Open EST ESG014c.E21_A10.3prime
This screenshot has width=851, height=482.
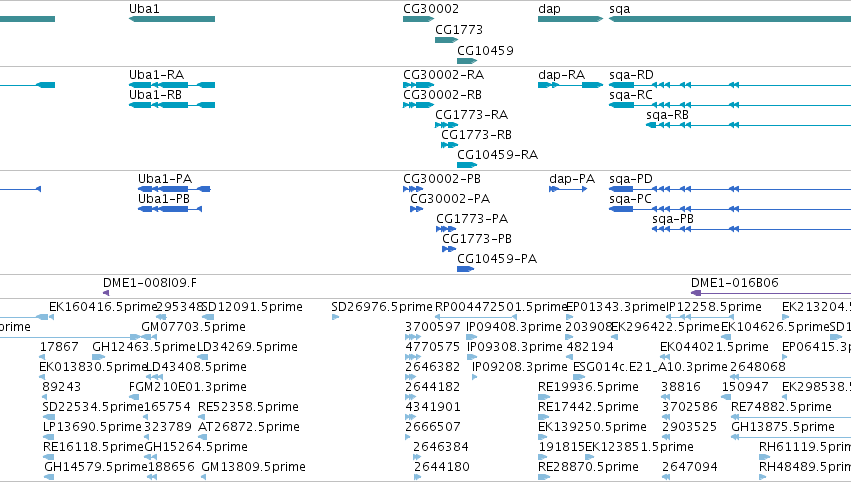point(650,367)
